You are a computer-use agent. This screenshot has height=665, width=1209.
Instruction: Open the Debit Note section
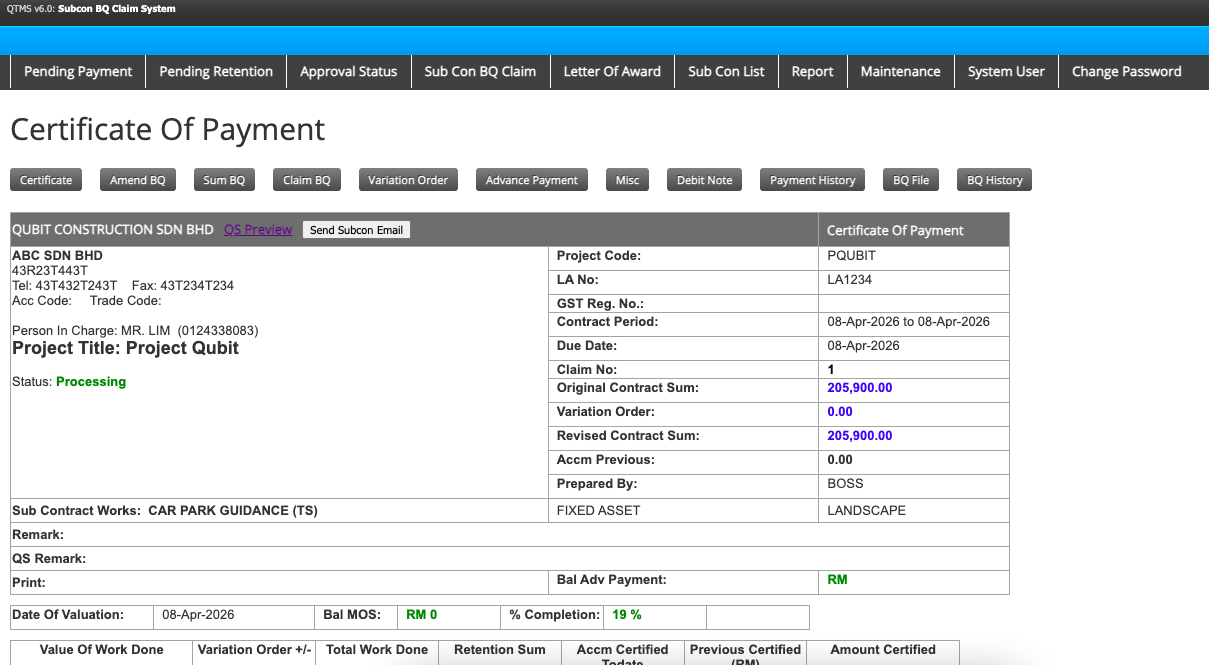pyautogui.click(x=705, y=180)
